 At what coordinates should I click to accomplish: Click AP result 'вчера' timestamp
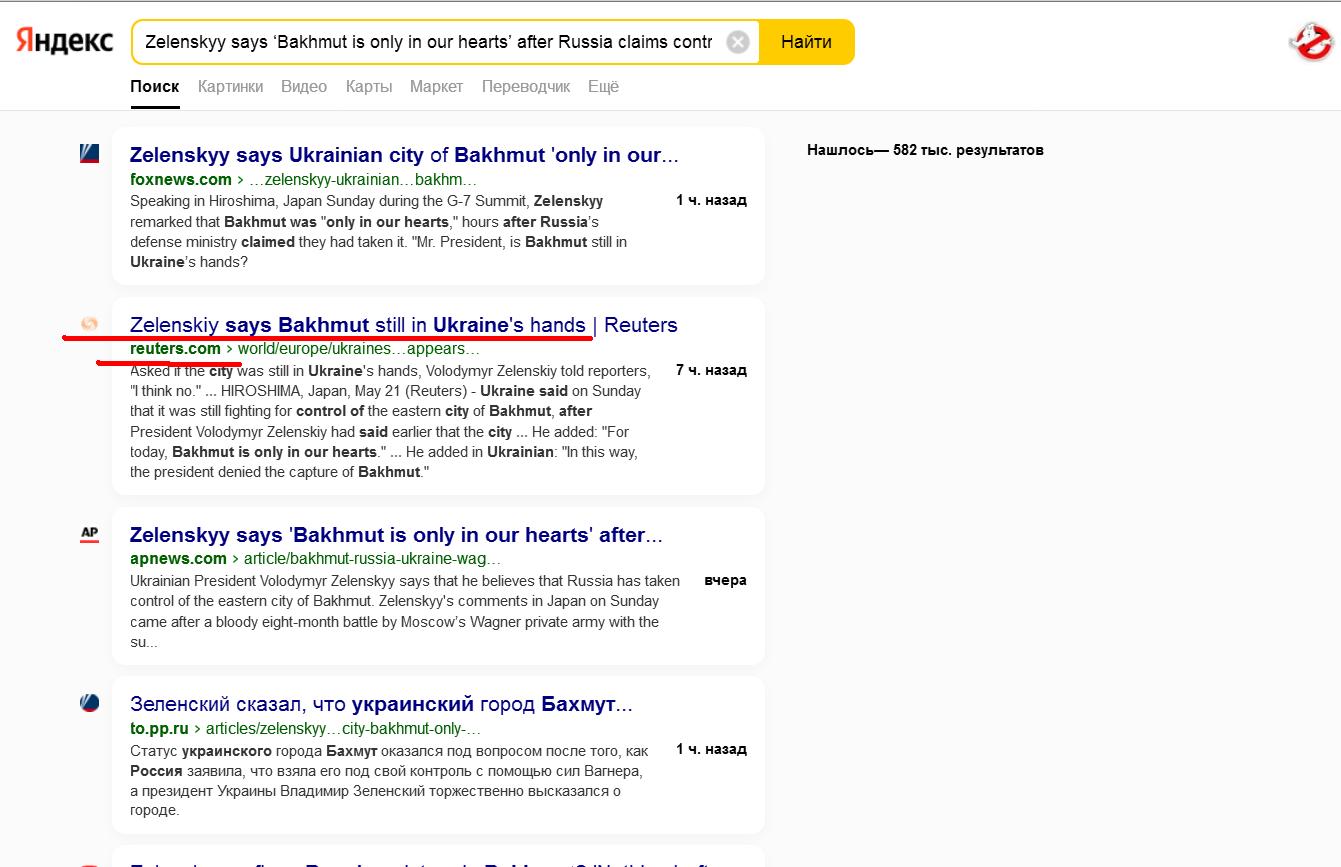[x=725, y=580]
